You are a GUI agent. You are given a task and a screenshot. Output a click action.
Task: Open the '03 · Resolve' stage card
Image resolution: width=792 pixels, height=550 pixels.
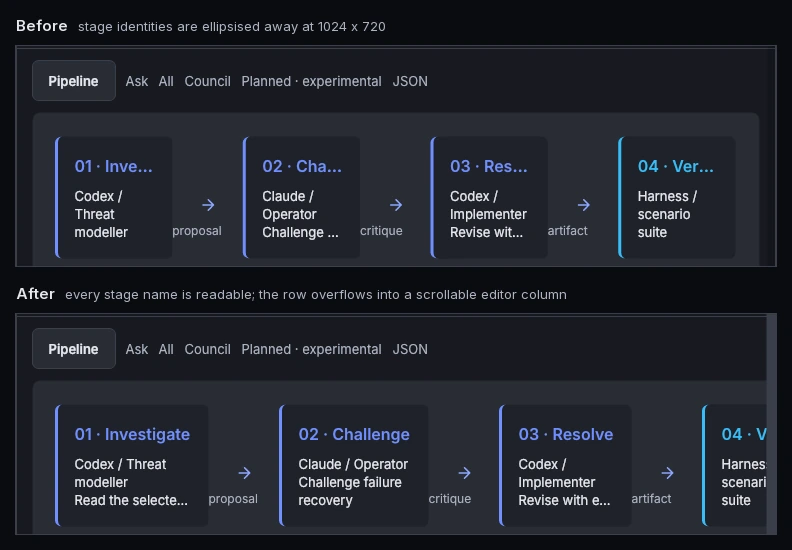click(x=565, y=466)
